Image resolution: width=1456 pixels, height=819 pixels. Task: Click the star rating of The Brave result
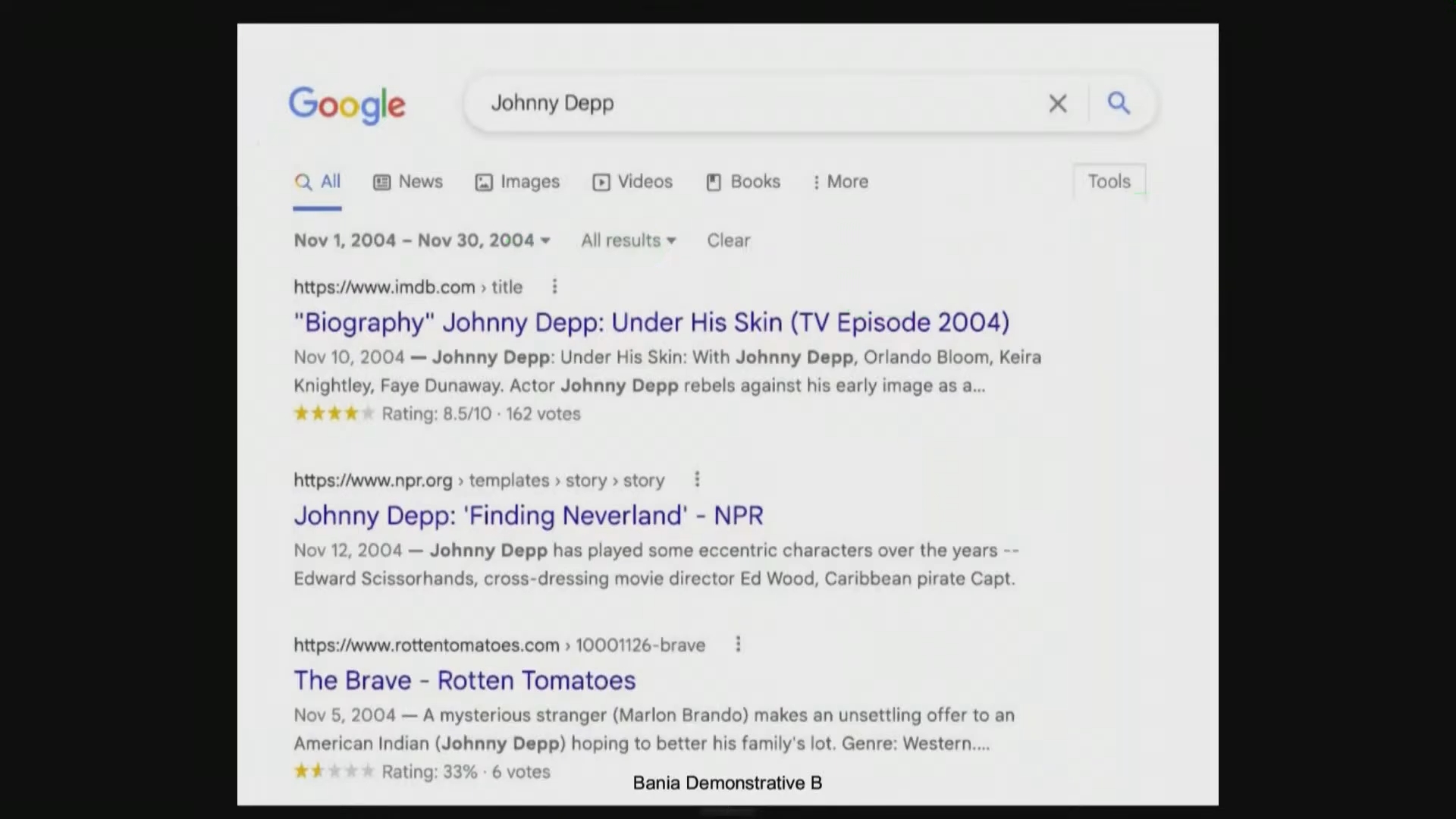point(334,771)
